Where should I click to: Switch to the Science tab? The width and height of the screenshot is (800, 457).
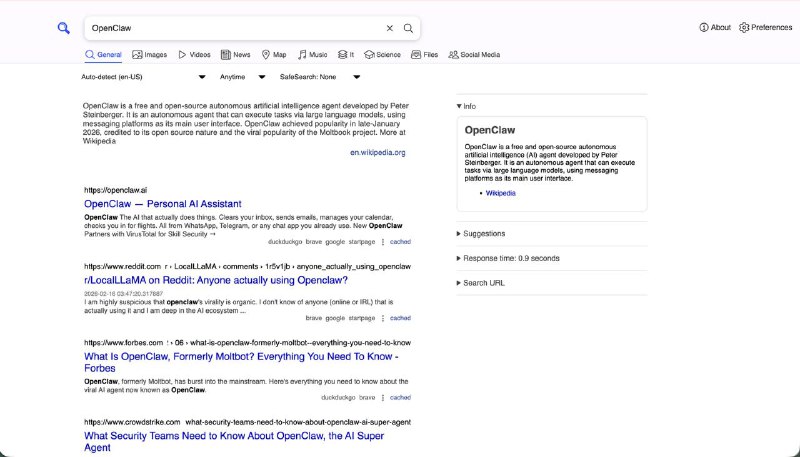pyautogui.click(x=382, y=55)
